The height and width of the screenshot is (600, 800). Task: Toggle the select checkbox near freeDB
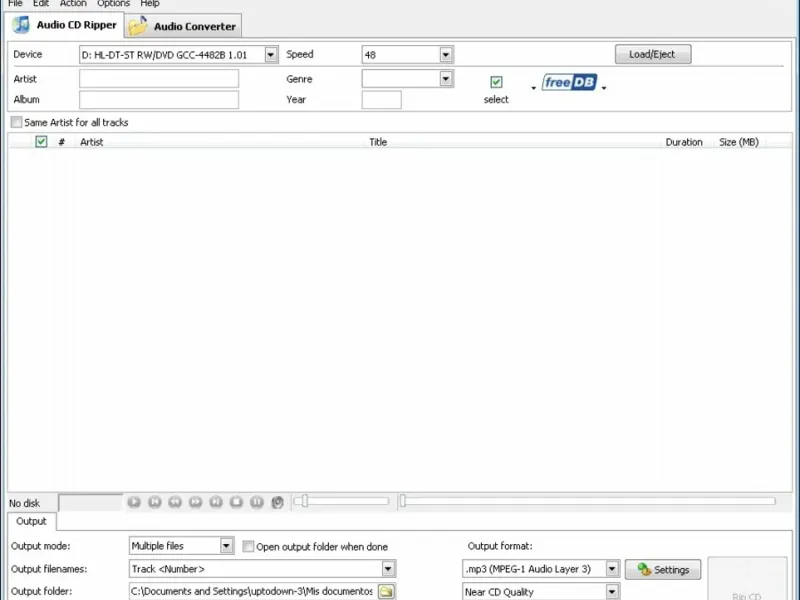click(496, 82)
